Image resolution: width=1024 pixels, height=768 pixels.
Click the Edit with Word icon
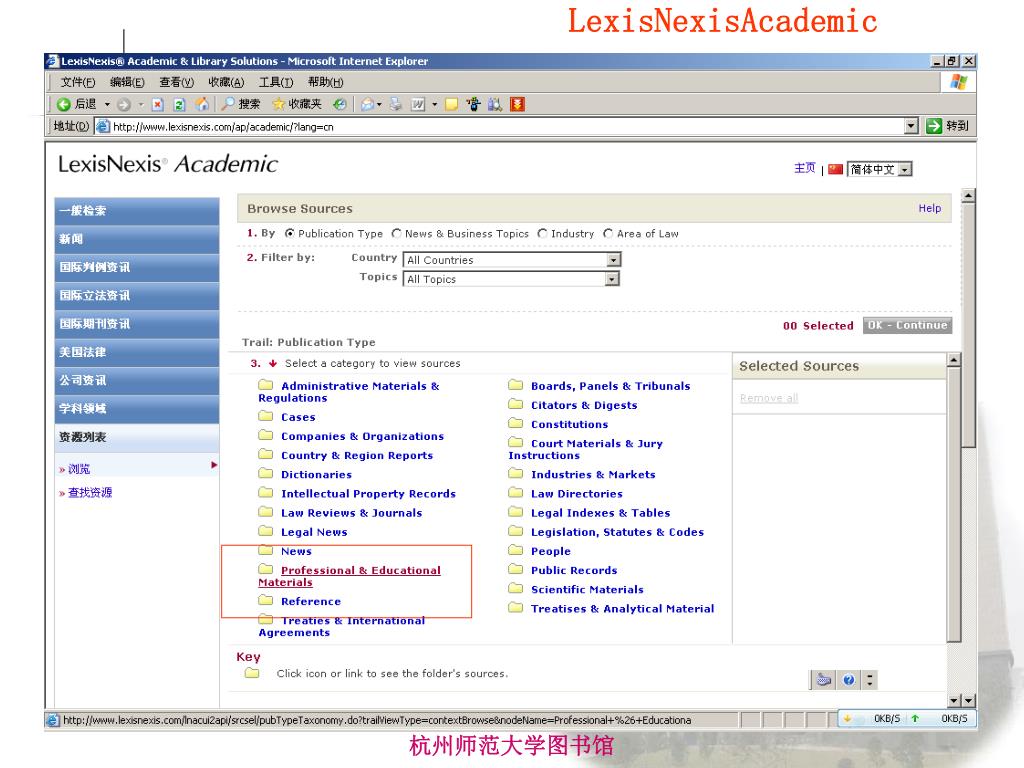click(418, 104)
